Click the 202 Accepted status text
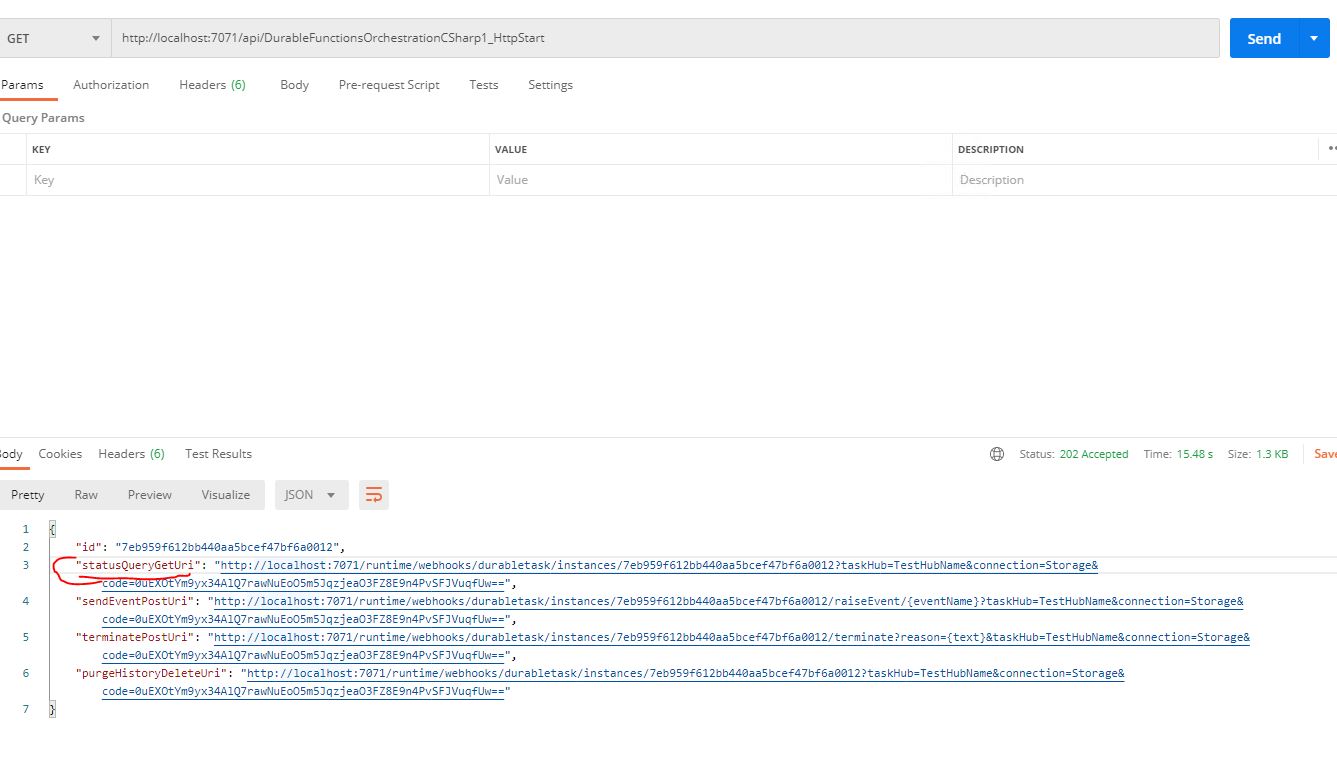The width and height of the screenshot is (1337, 773). point(1094,454)
